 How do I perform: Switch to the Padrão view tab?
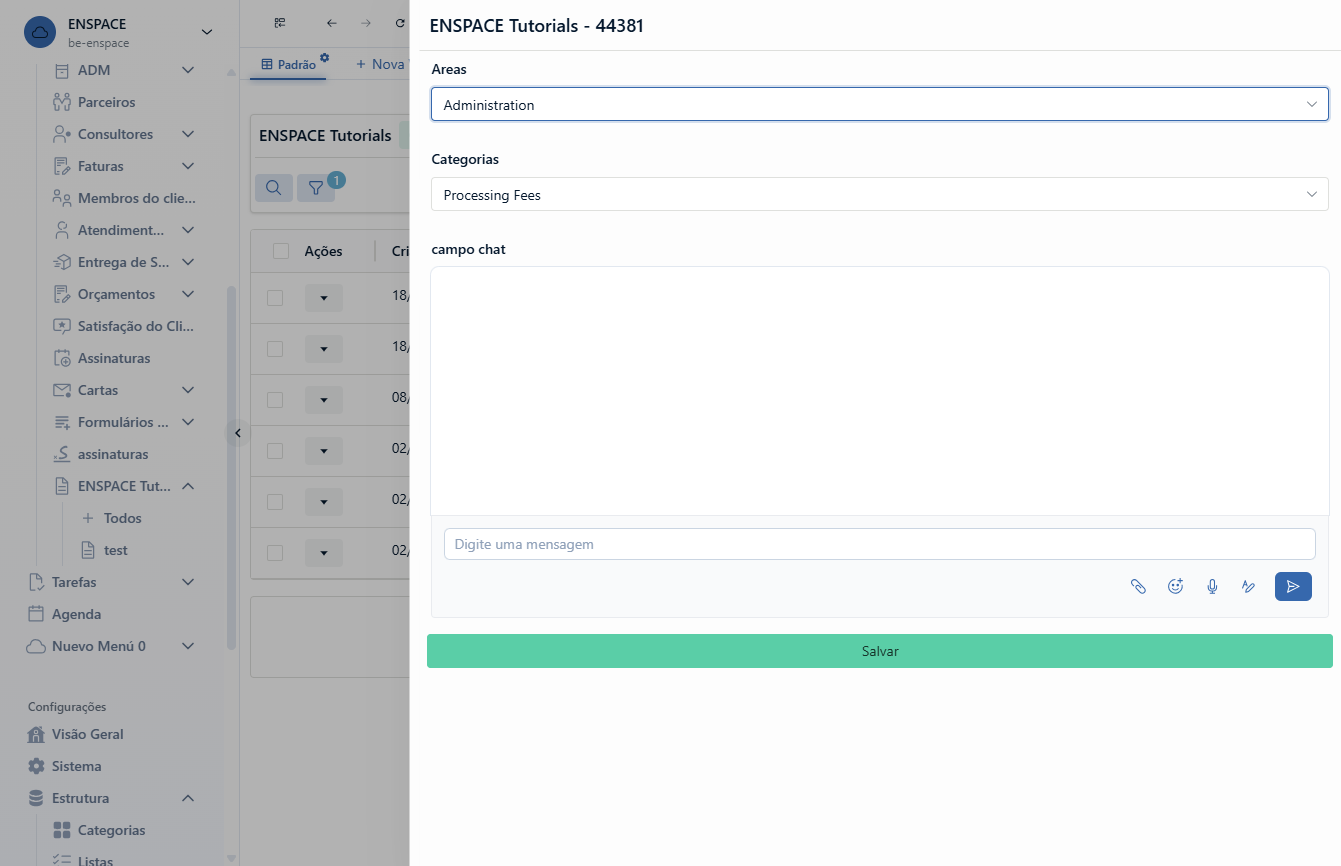tap(288, 64)
